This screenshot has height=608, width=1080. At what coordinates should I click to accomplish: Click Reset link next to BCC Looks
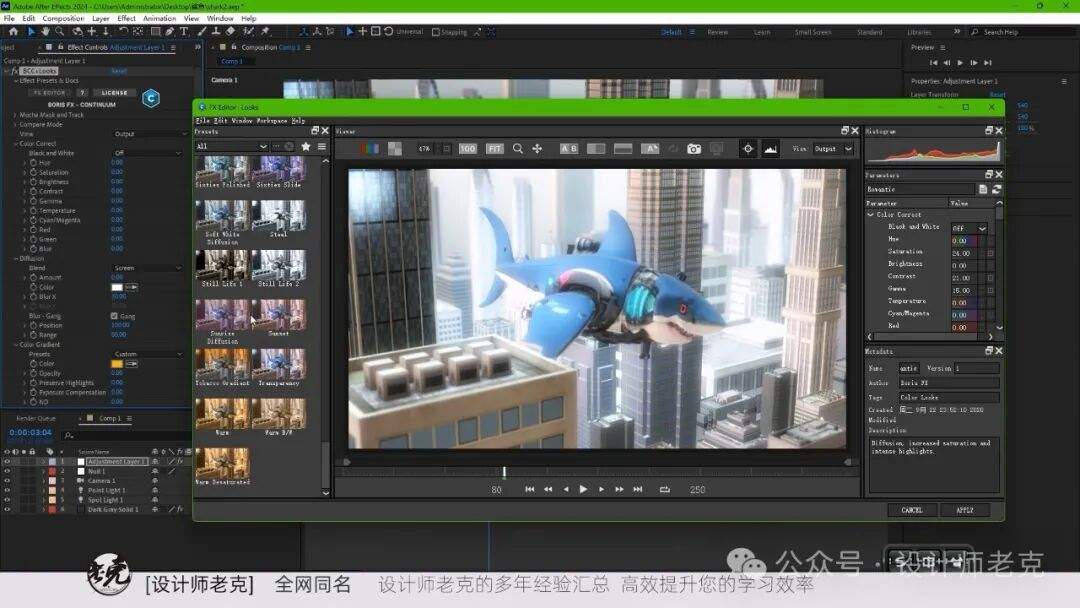click(119, 71)
